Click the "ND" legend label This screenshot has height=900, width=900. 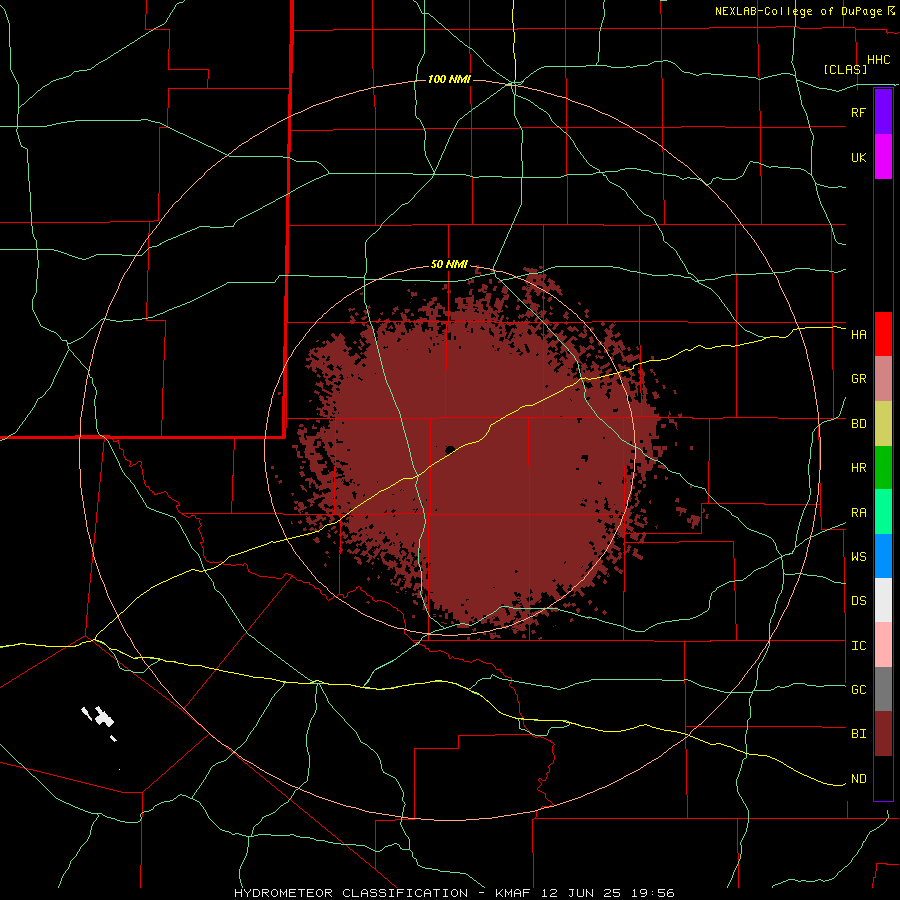(858, 779)
